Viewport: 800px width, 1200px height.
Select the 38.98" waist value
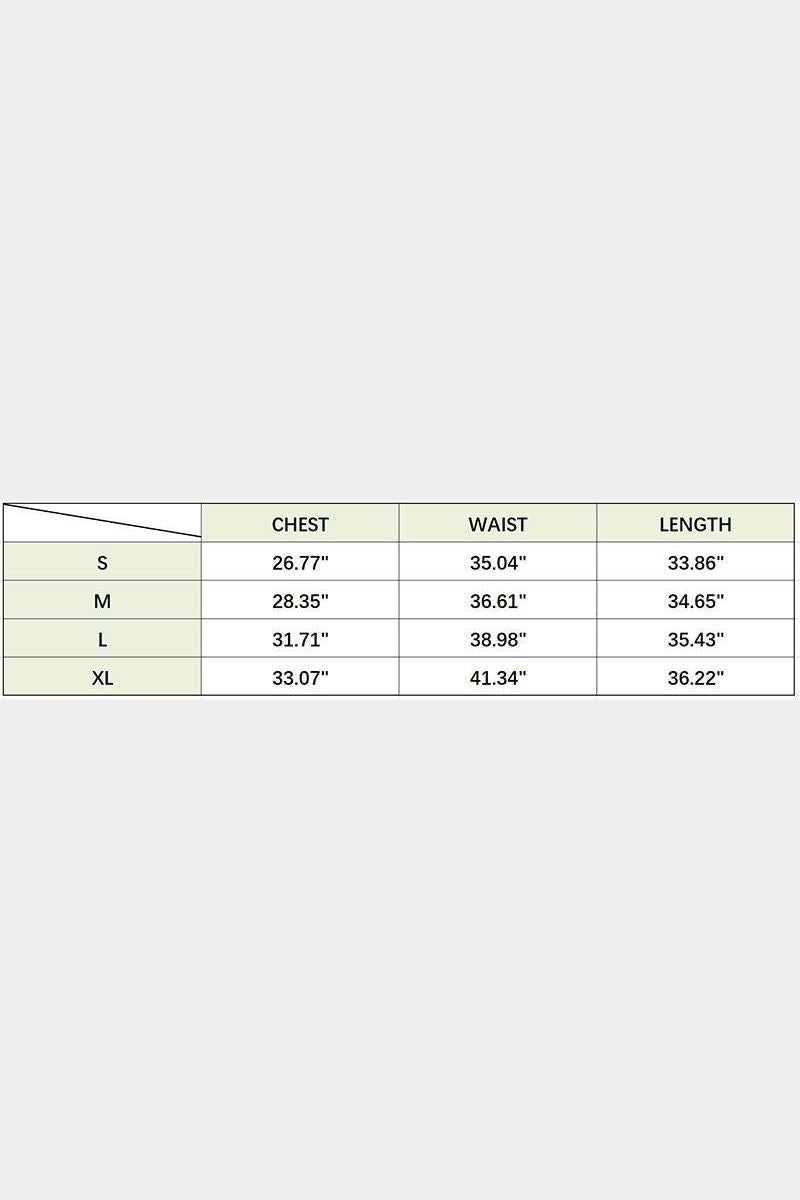[498, 639]
